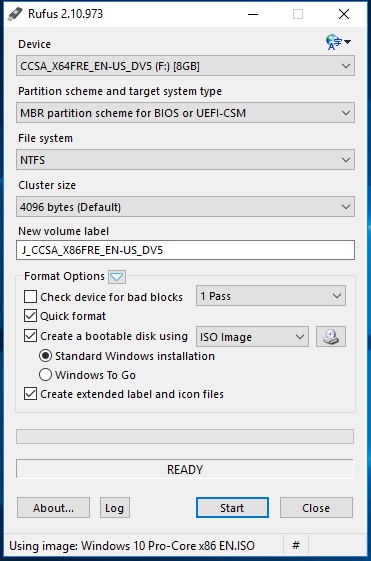Collapse the Format Options advanced arrow
Screen dimensions: 371x561
pos(117,277)
